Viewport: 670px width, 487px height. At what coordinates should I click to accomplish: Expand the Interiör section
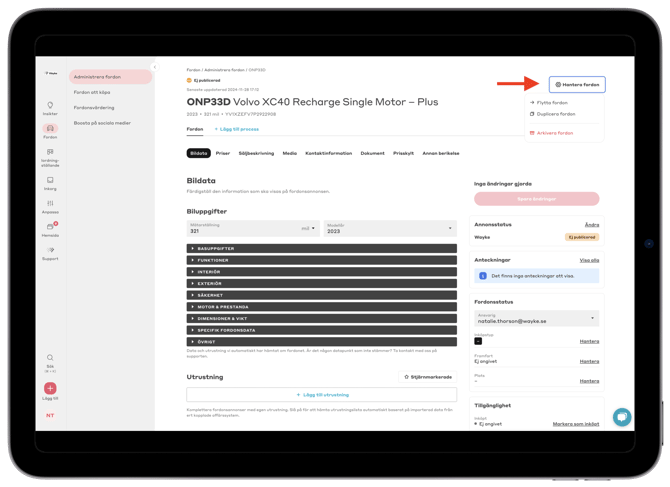point(321,272)
